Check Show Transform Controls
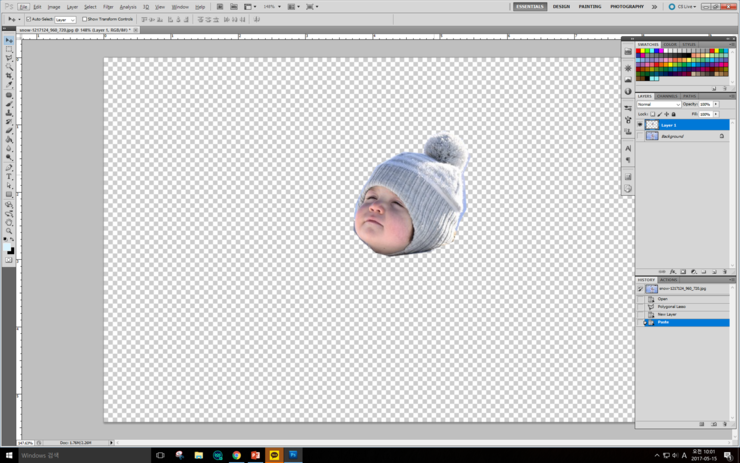 point(85,19)
